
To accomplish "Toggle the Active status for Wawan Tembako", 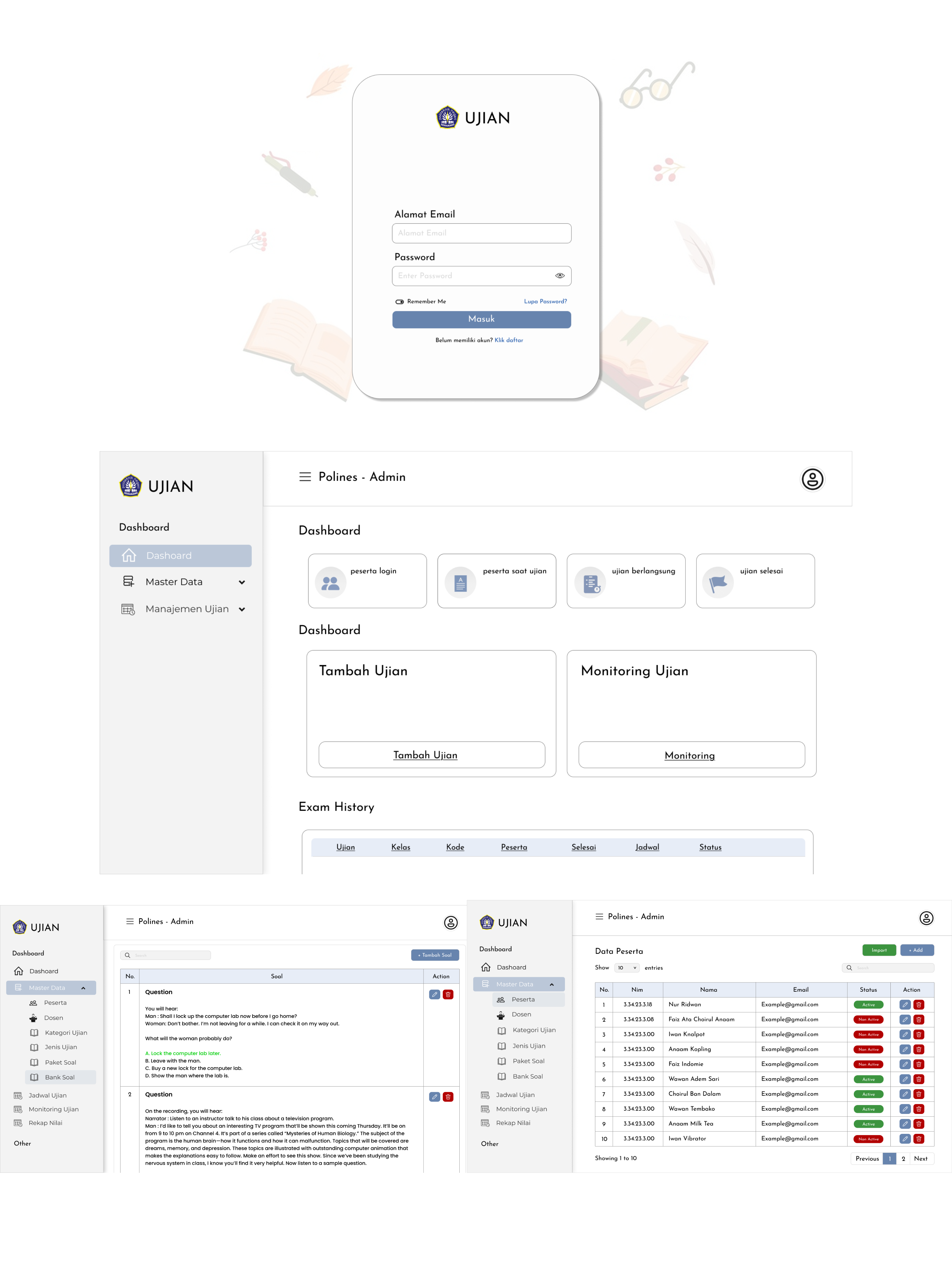I will coord(868,1109).
